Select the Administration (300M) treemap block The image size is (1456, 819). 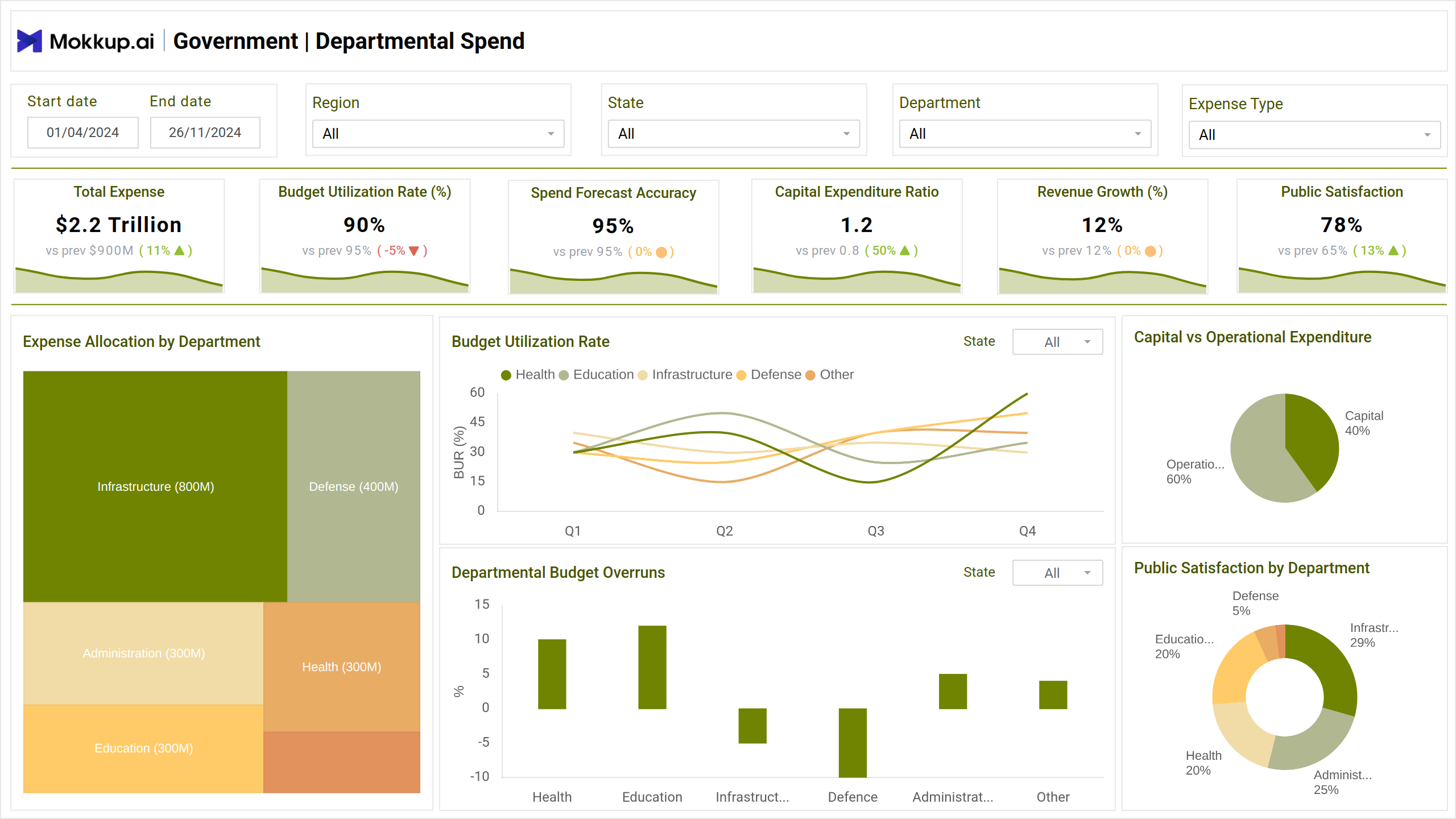[143, 653]
